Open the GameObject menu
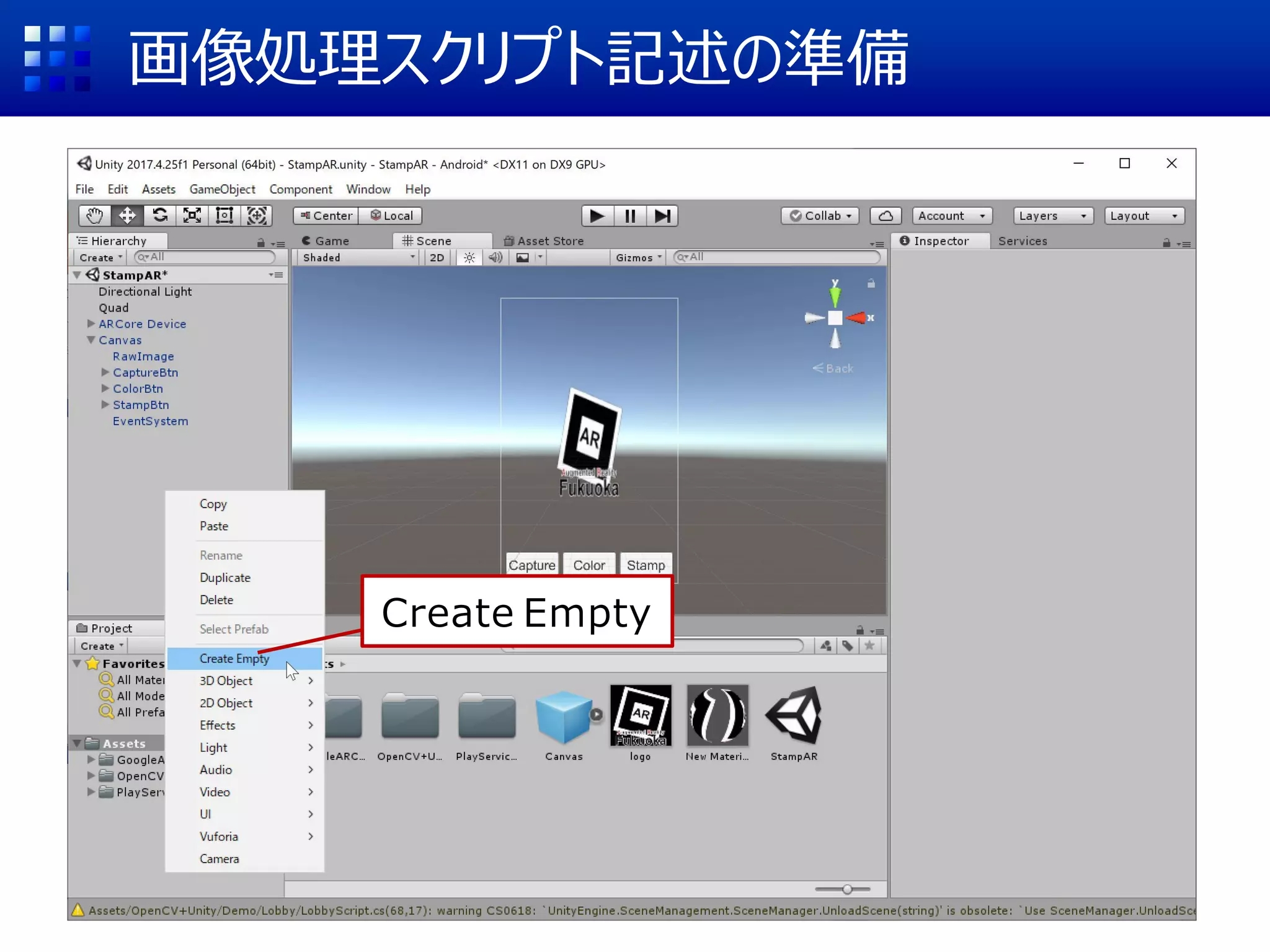Screen dimensions: 1270x952 [222, 189]
